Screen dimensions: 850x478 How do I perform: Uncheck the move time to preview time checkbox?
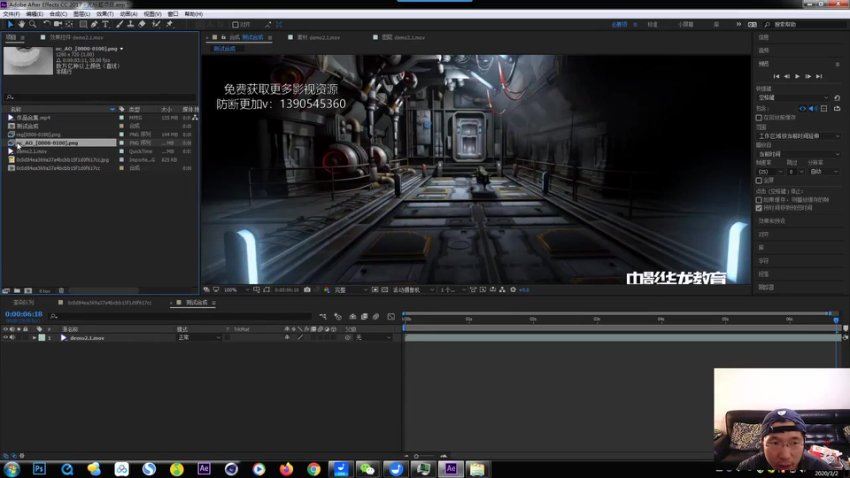[759, 208]
